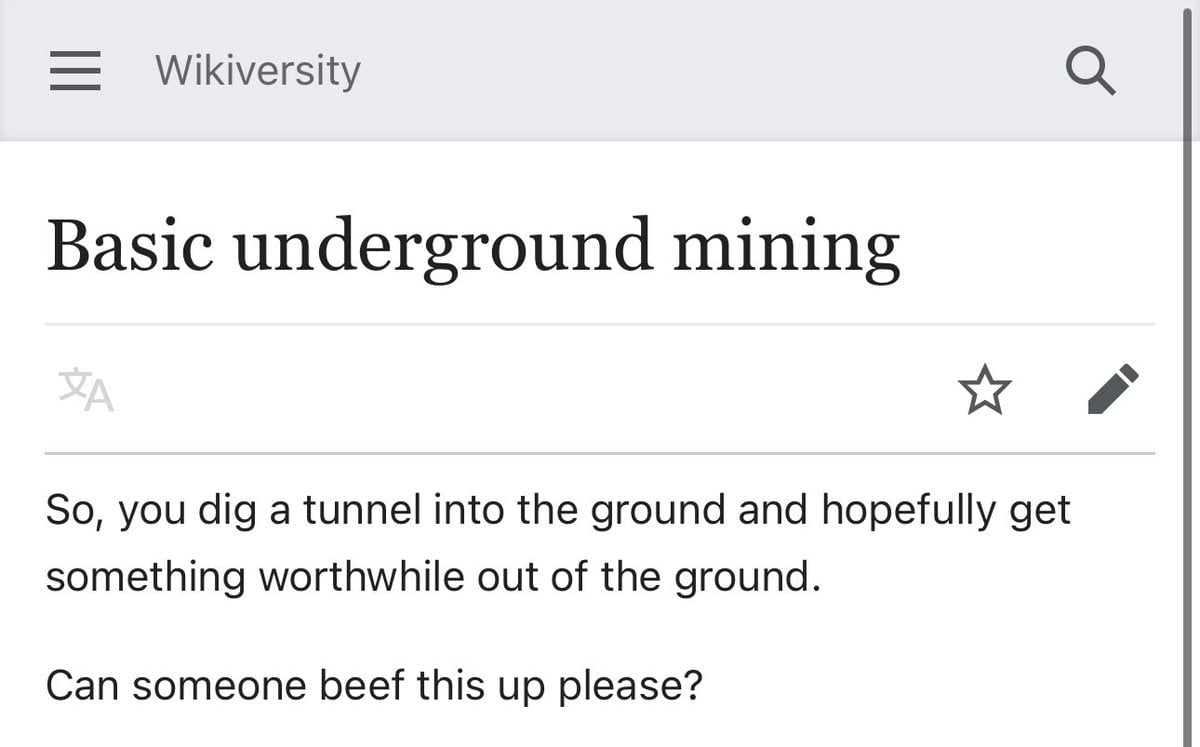1200x747 pixels.
Task: Click "please?" at the end of the text
Action: (x=630, y=685)
